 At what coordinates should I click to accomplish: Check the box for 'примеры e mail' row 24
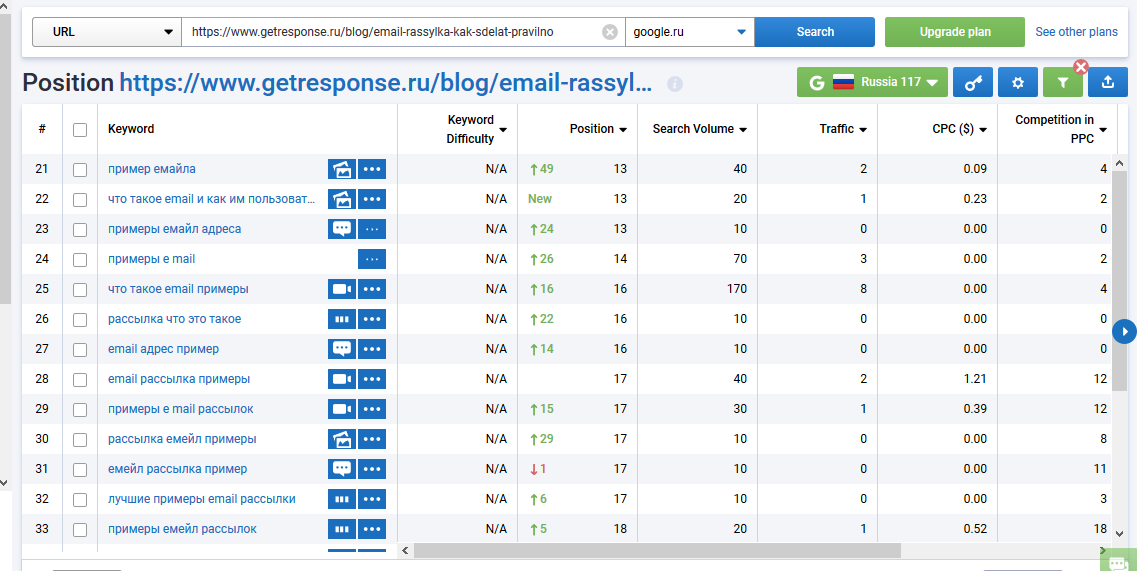(80, 260)
